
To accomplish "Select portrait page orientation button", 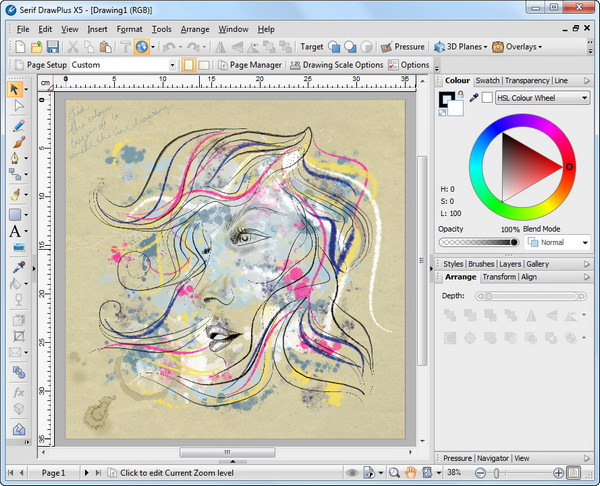I will pos(188,65).
